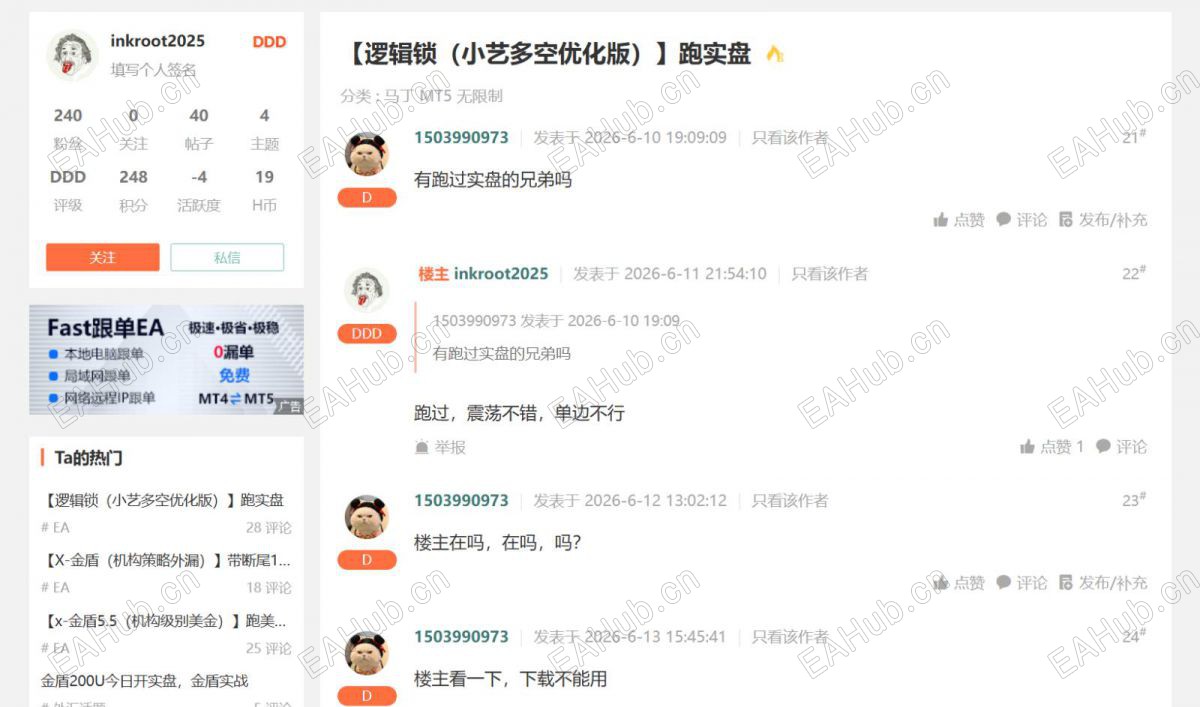
Task: Click the 发布/补充 icon on post 21
Action: click(x=1065, y=219)
